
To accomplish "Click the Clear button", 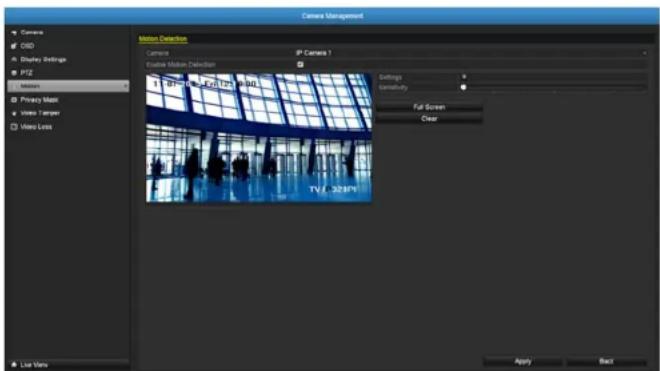I will (429, 119).
